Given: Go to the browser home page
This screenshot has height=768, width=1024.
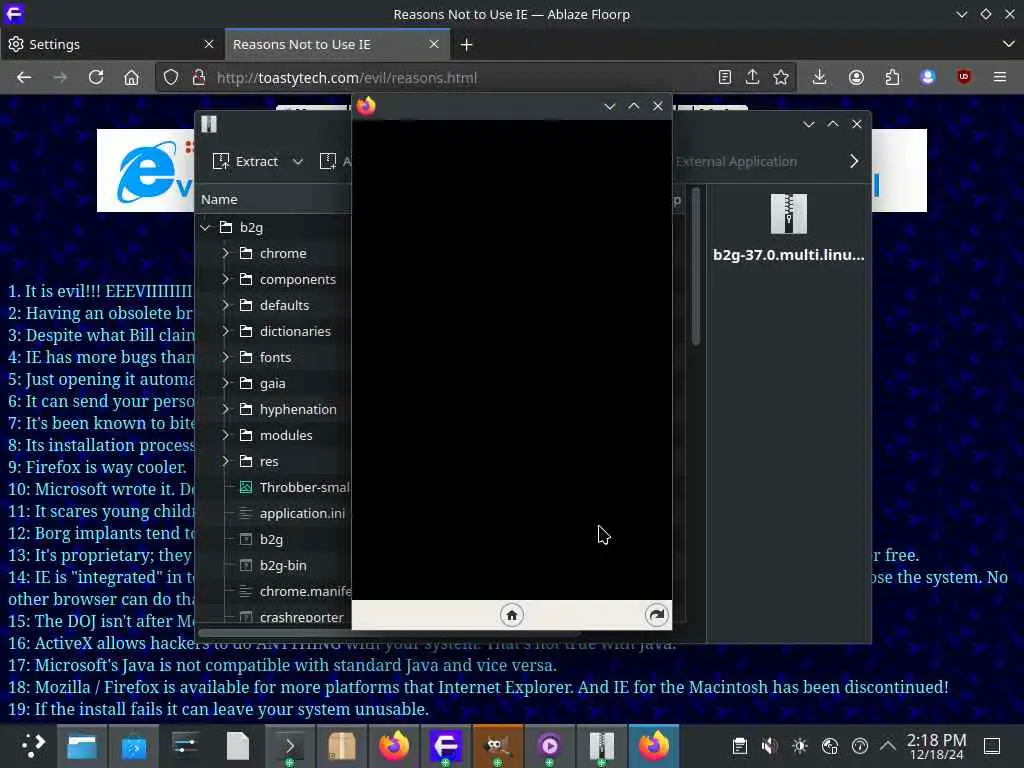Looking at the screenshot, I should tap(131, 78).
